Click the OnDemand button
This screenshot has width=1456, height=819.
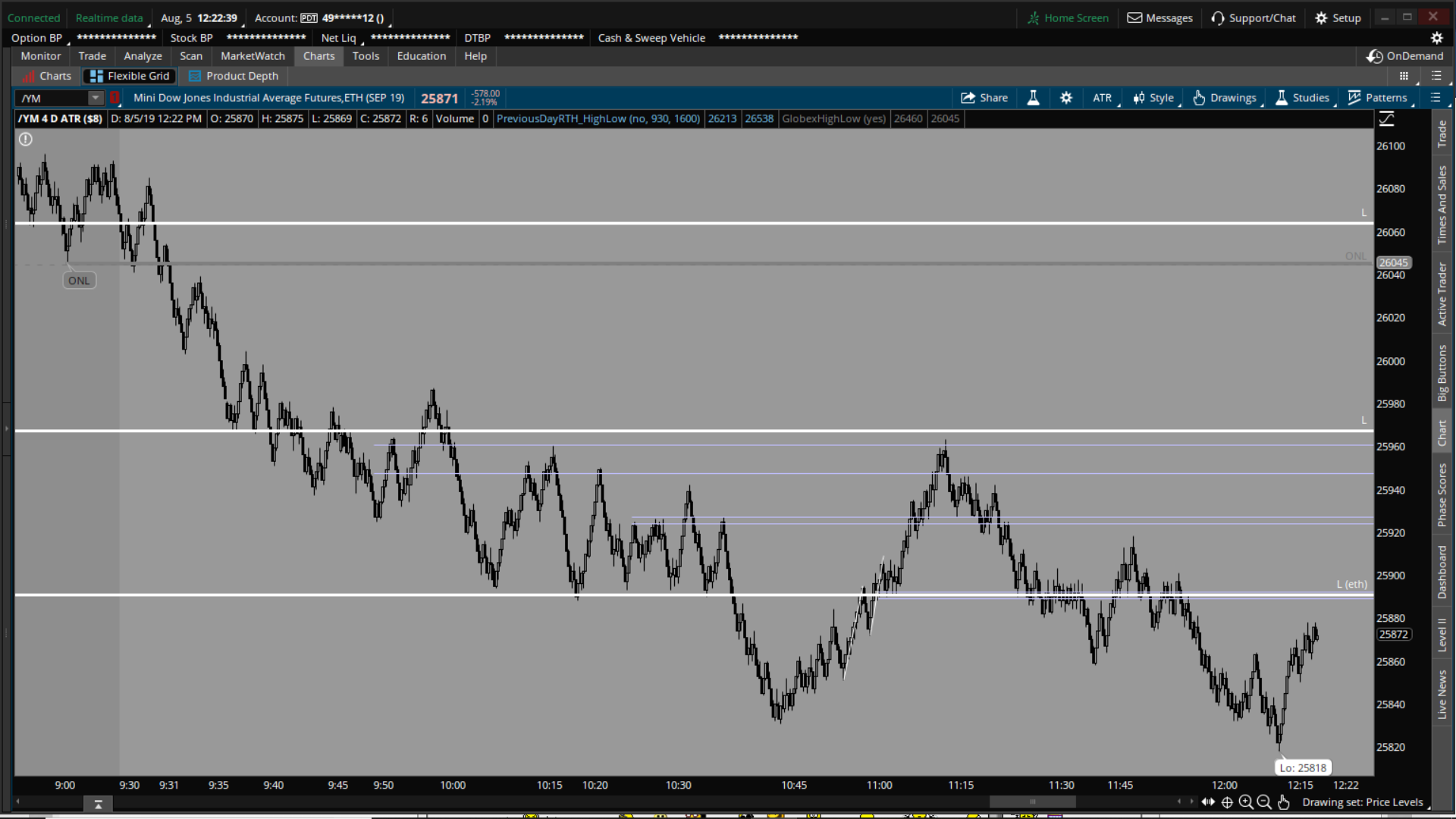pyautogui.click(x=1405, y=56)
